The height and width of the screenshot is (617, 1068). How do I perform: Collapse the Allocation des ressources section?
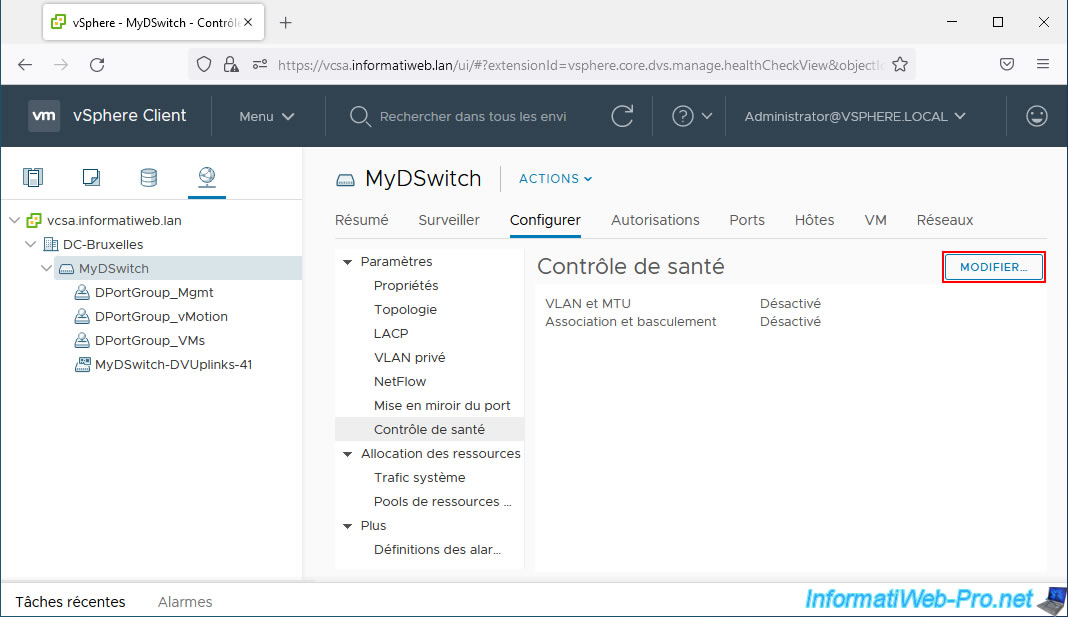tap(348, 454)
